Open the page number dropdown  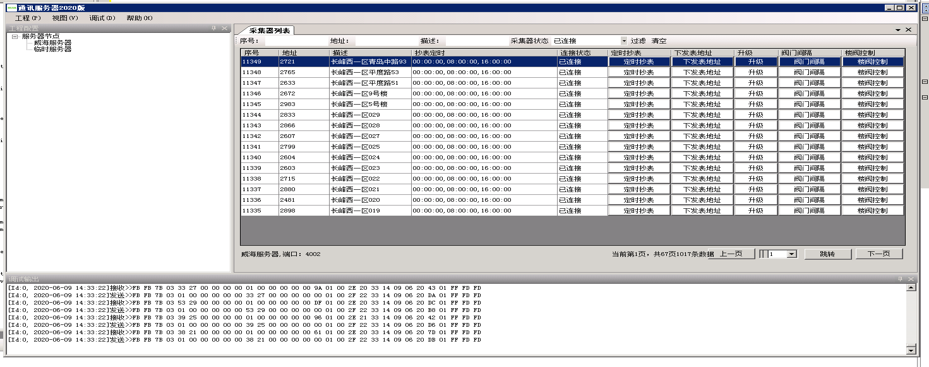pyautogui.click(x=793, y=254)
